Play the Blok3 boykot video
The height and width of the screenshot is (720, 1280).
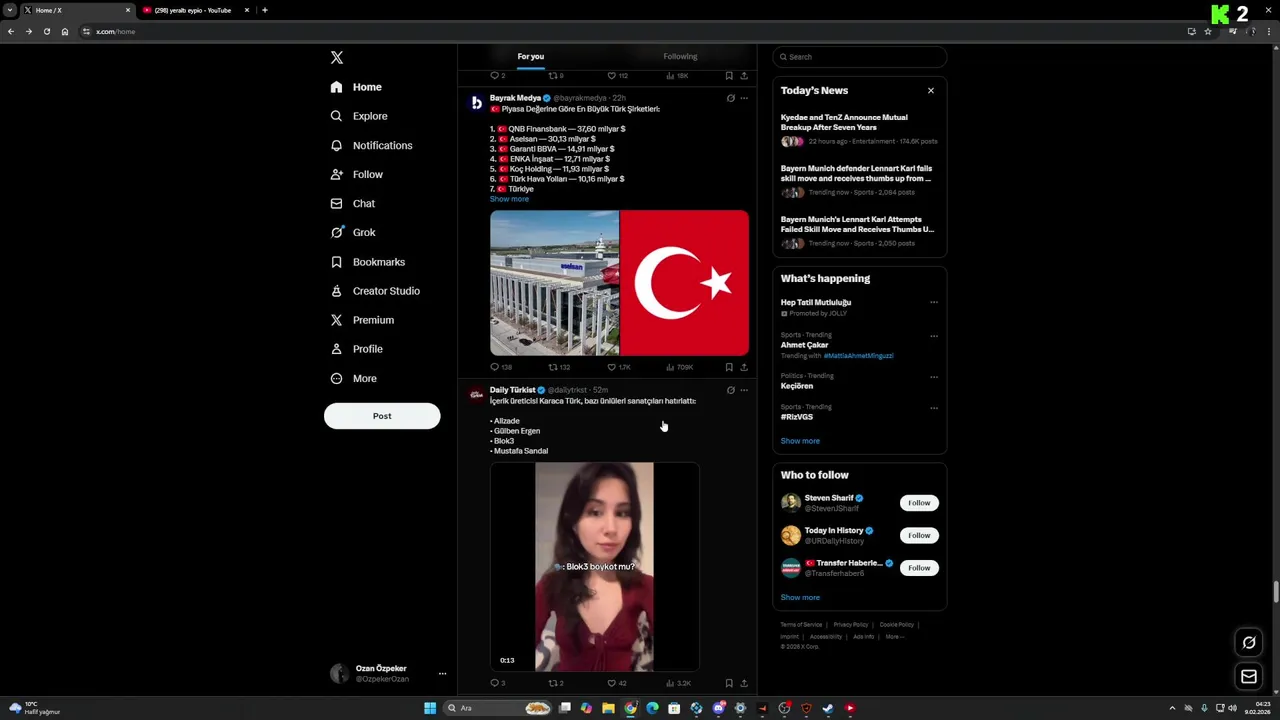[x=594, y=566]
